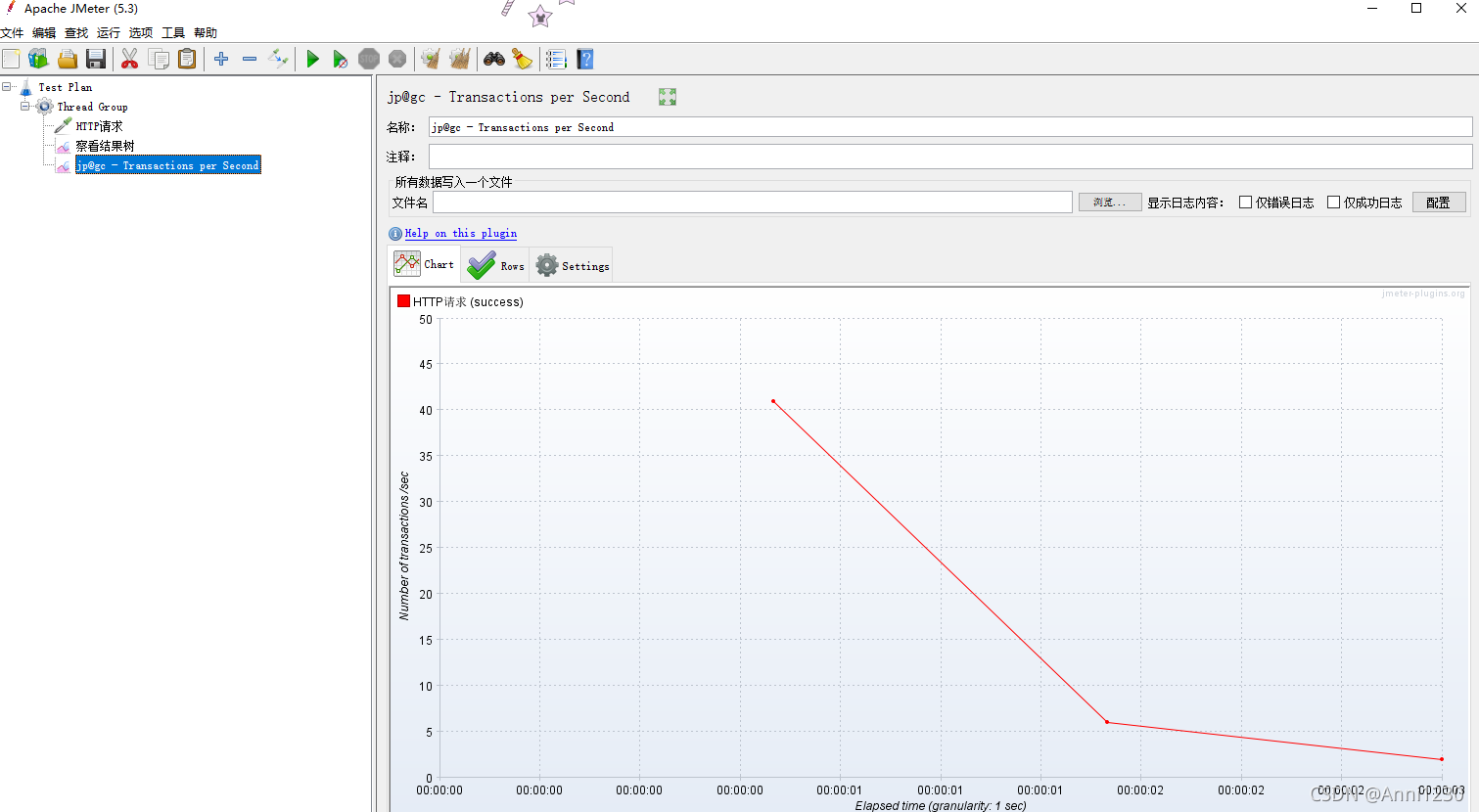Viewport: 1479px width, 812px height.
Task: Select the HTTP请求 tree item
Action: [x=100, y=126]
